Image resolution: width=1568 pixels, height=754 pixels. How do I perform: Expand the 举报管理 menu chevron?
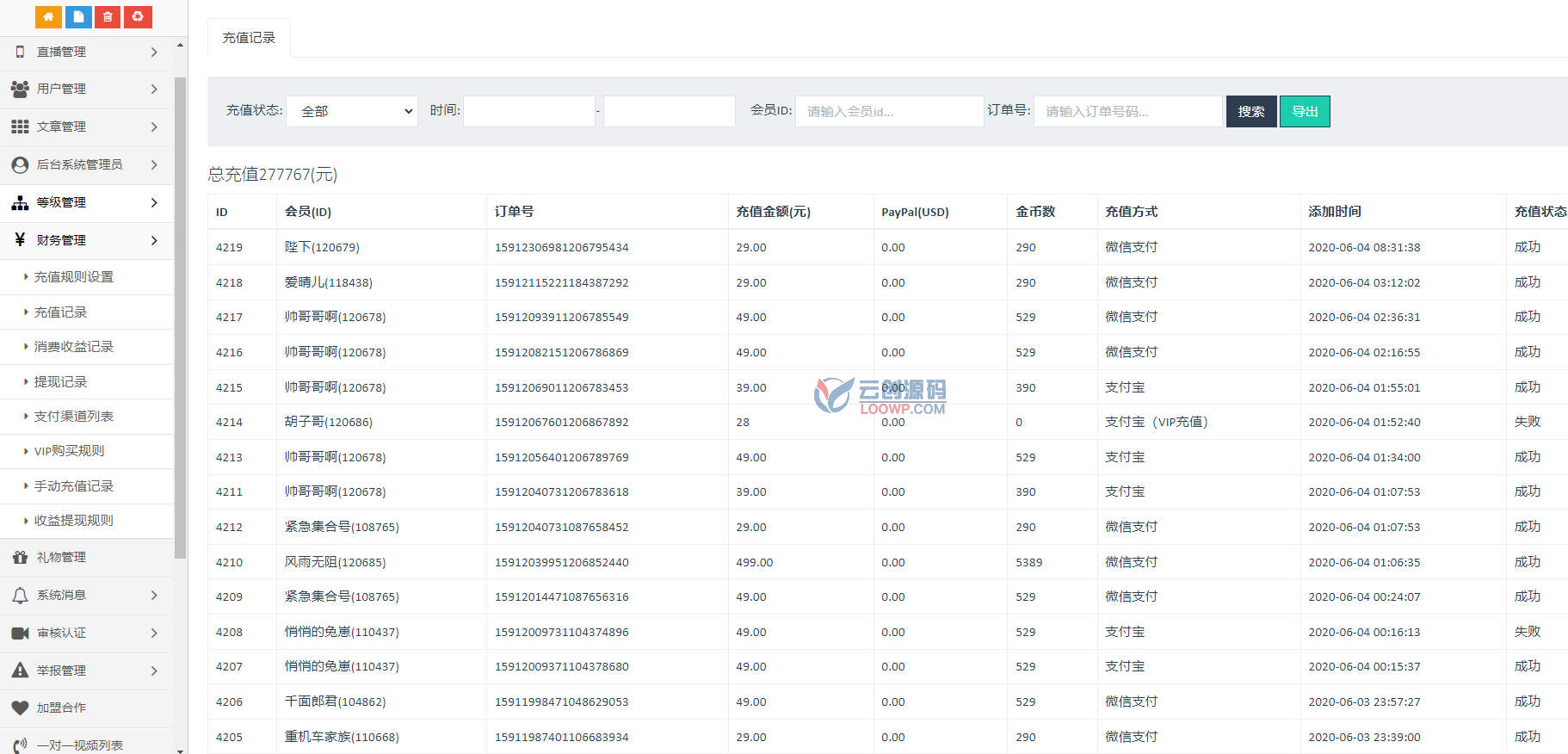click(x=154, y=671)
